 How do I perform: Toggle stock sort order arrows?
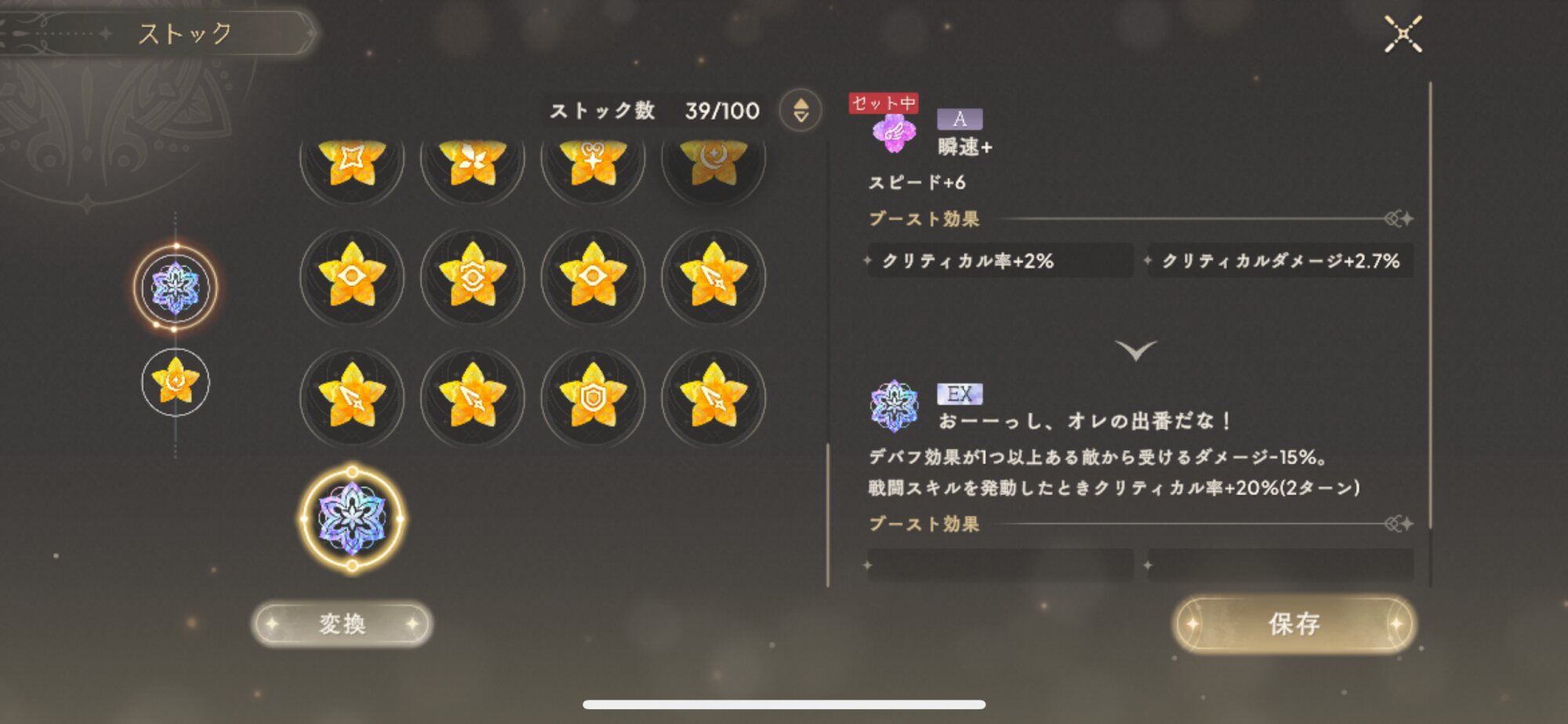click(800, 110)
